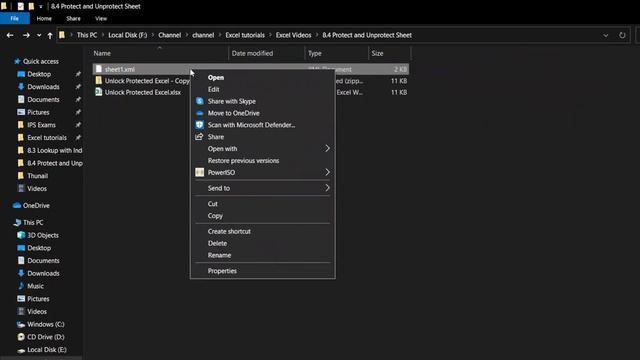Click Windows (C:) drive icon
The width and height of the screenshot is (640, 360).
[x=21, y=324]
